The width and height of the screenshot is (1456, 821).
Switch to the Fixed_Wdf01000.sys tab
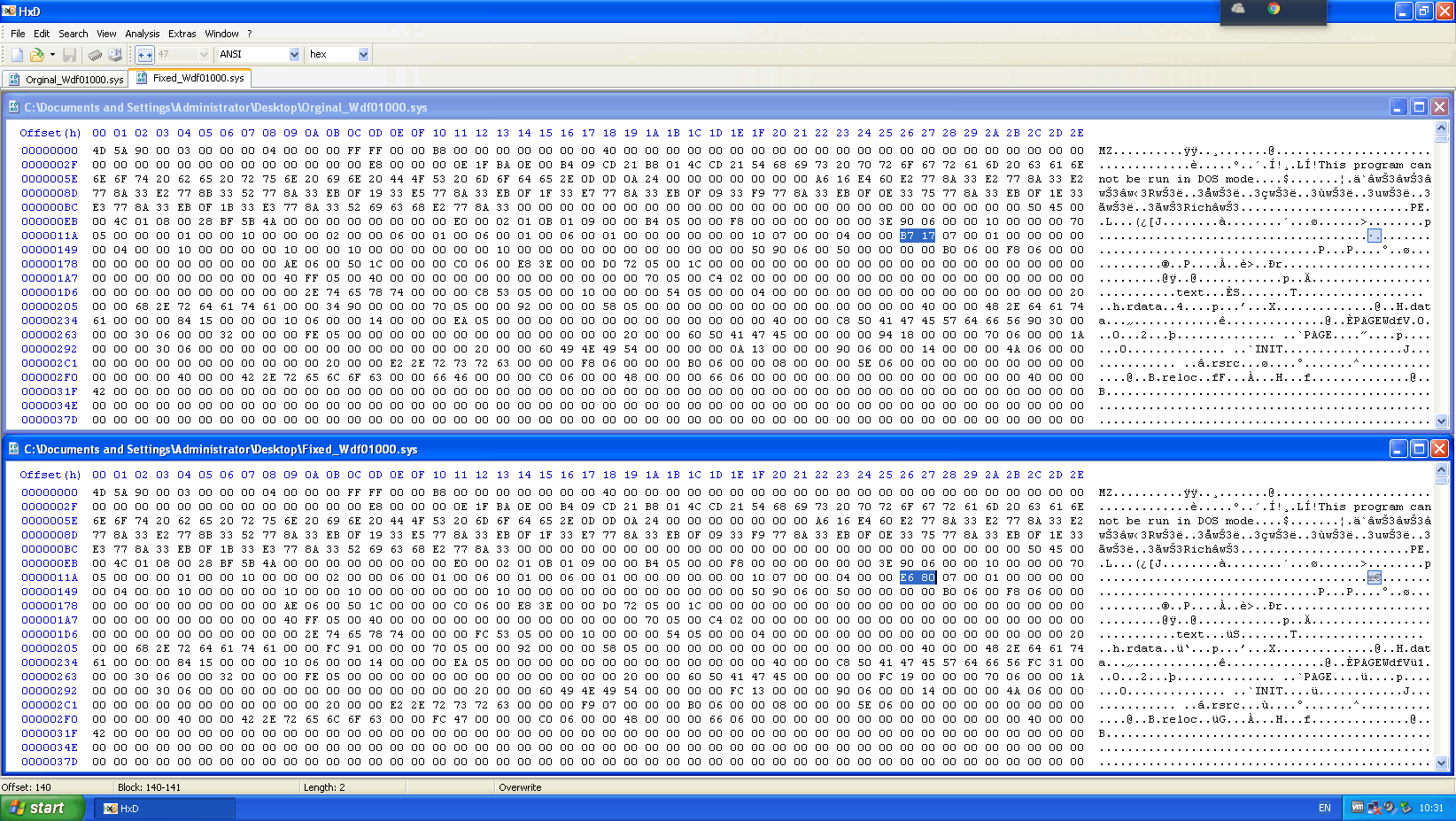click(190, 78)
